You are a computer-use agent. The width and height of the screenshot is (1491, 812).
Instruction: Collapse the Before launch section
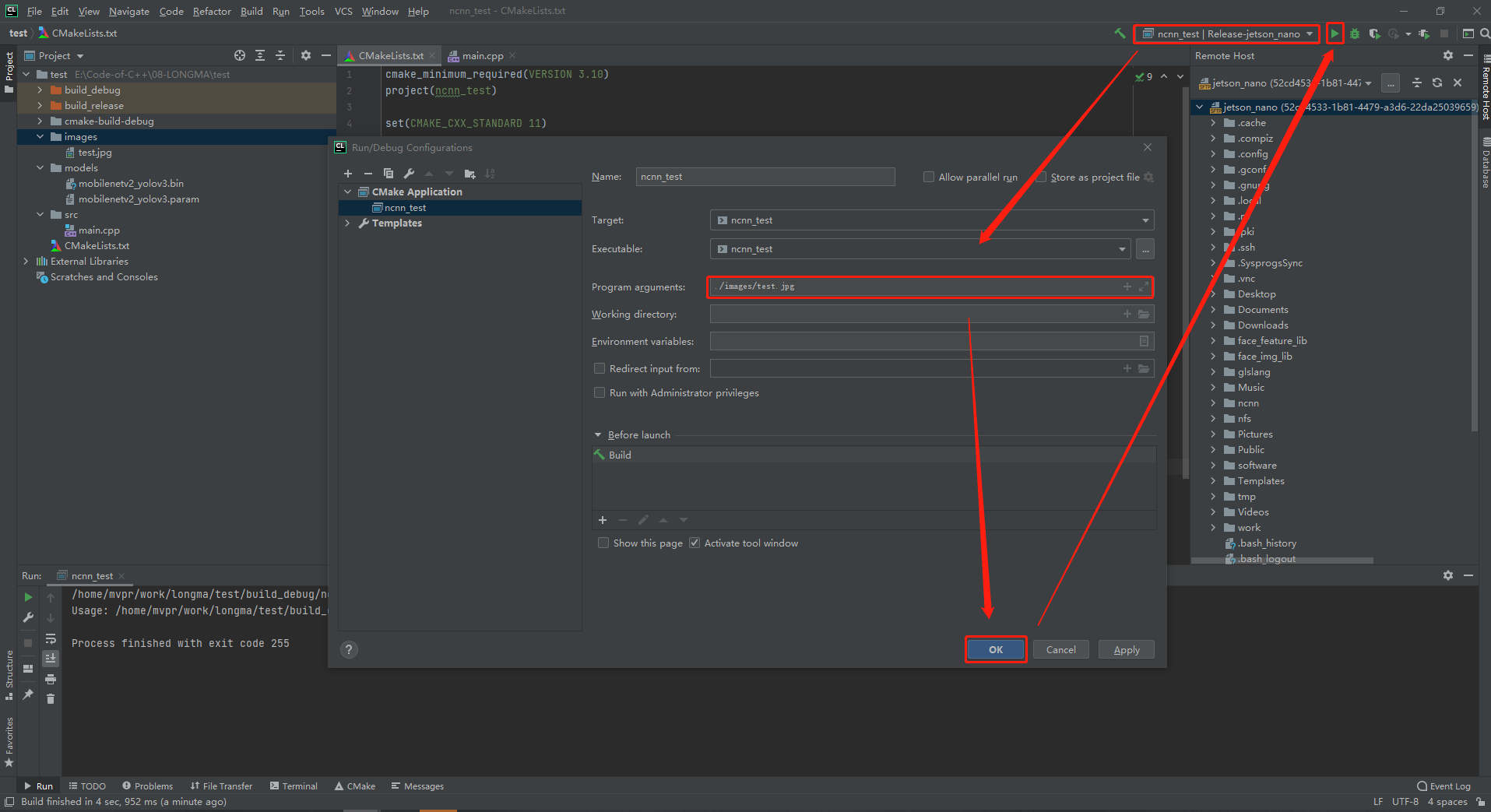click(598, 435)
